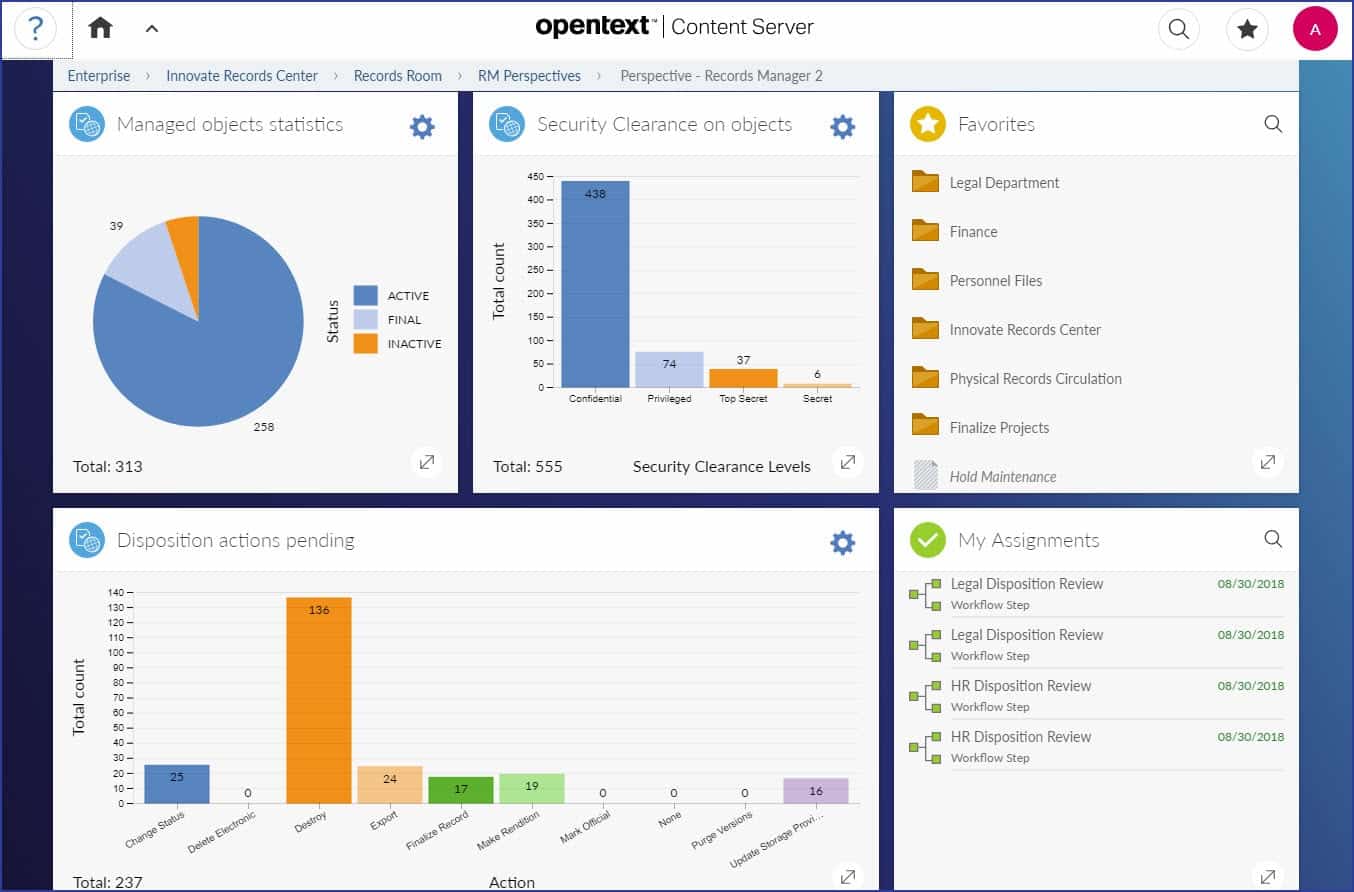
Task: Click the My Assignments checkmark icon
Action: [x=927, y=539]
